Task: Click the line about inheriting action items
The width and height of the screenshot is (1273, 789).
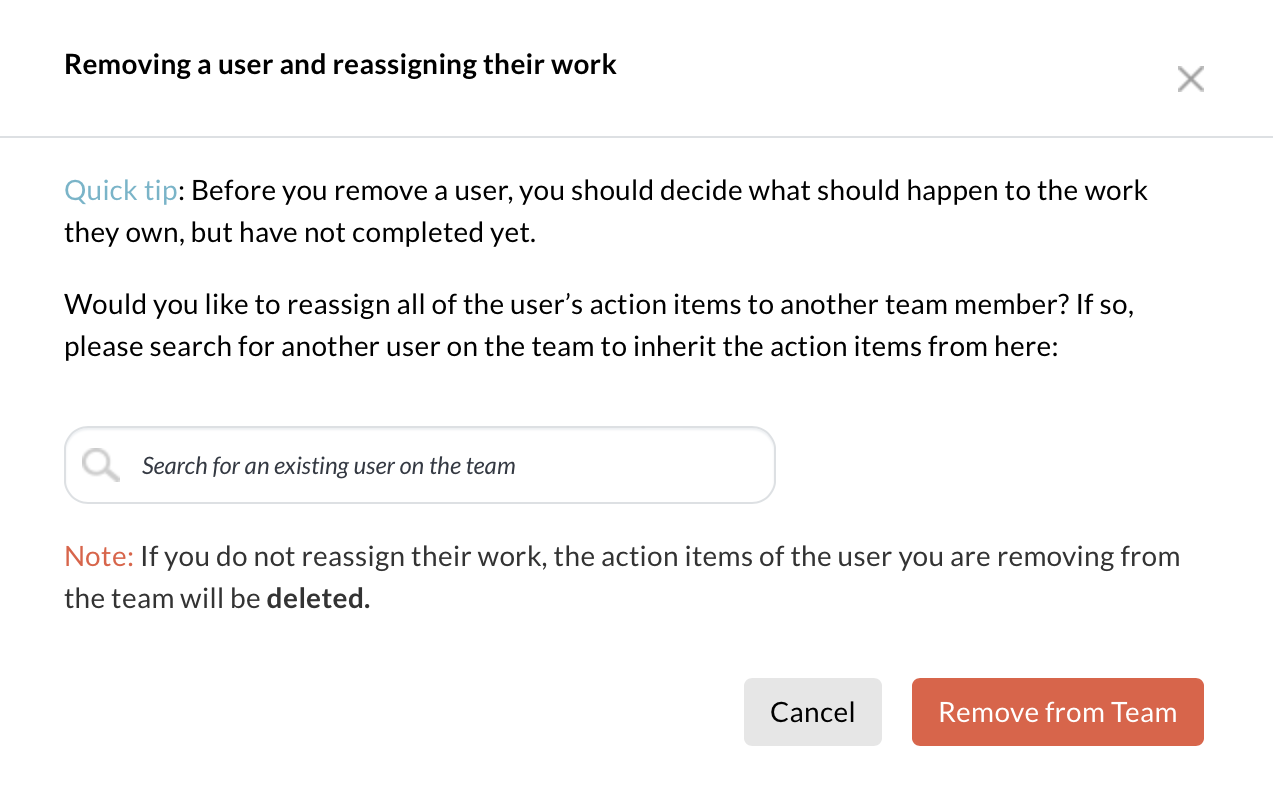Action: click(561, 346)
